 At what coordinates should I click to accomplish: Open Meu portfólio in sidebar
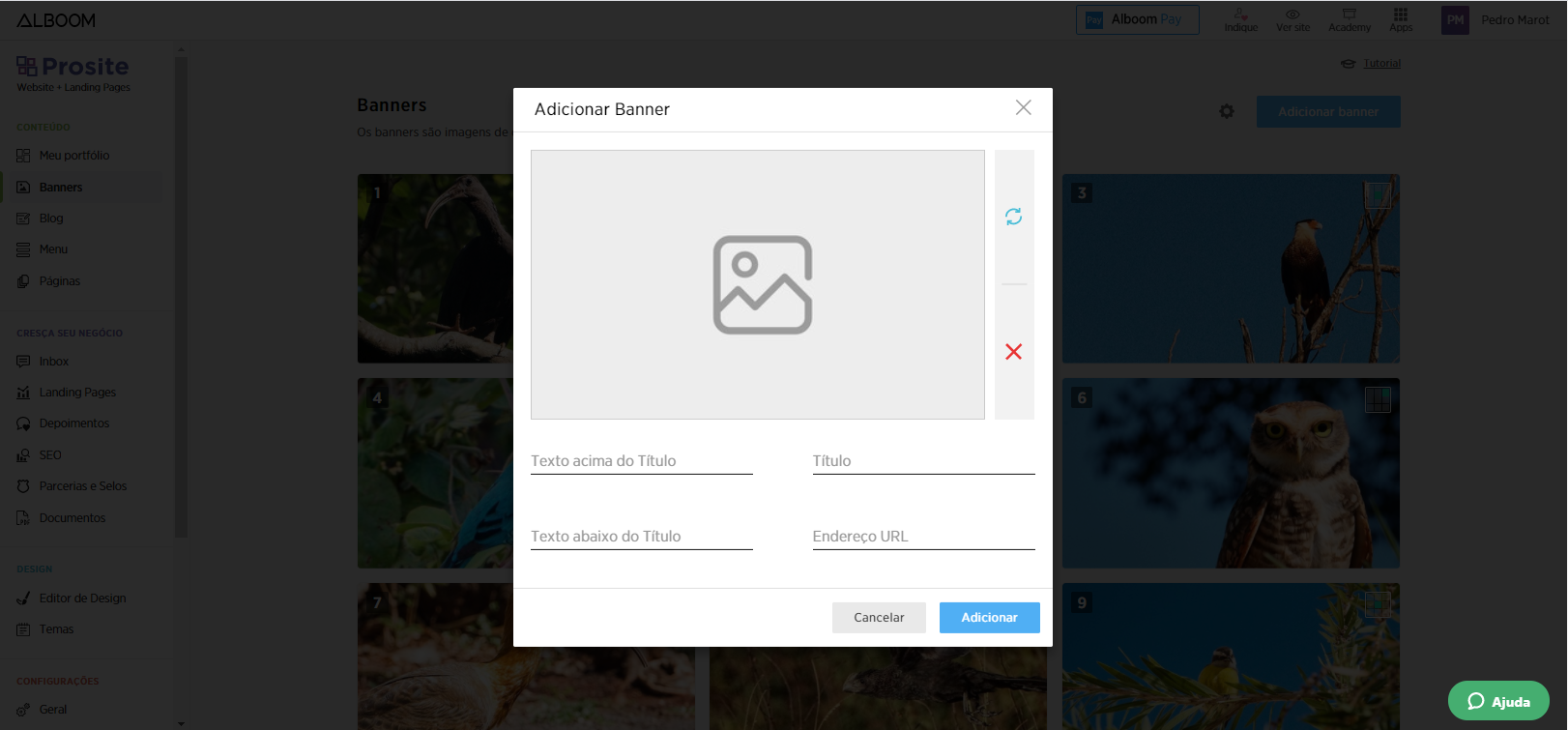74,156
